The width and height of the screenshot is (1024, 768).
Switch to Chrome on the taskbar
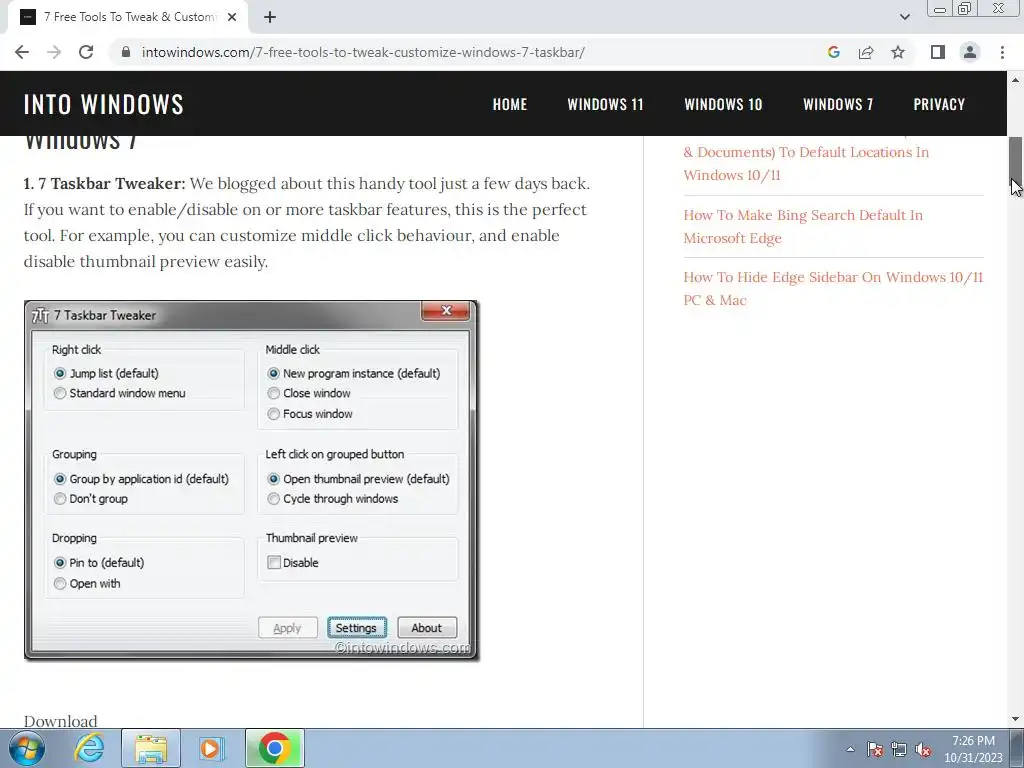point(275,748)
